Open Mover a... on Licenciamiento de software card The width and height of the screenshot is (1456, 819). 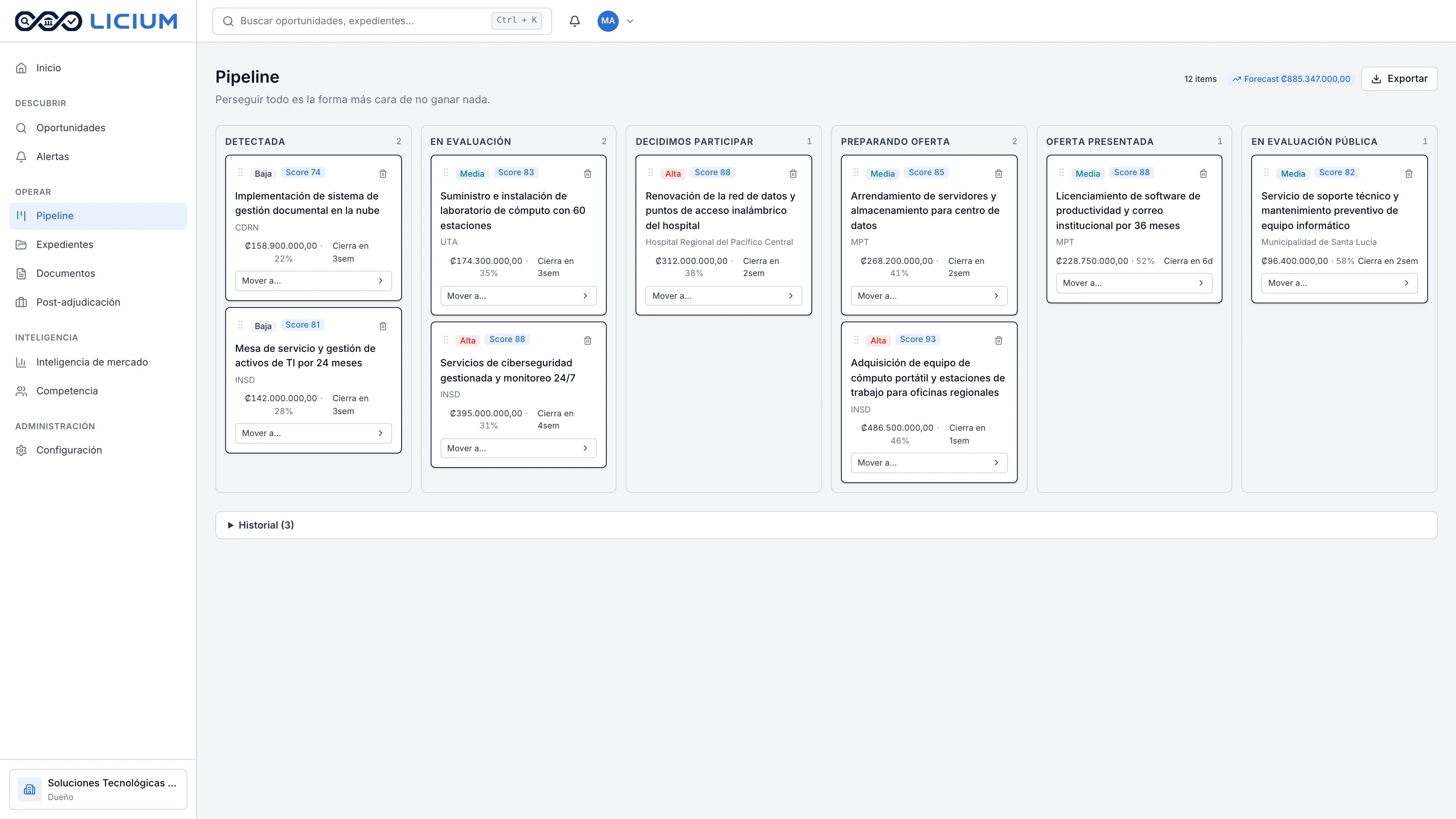[x=1134, y=283]
